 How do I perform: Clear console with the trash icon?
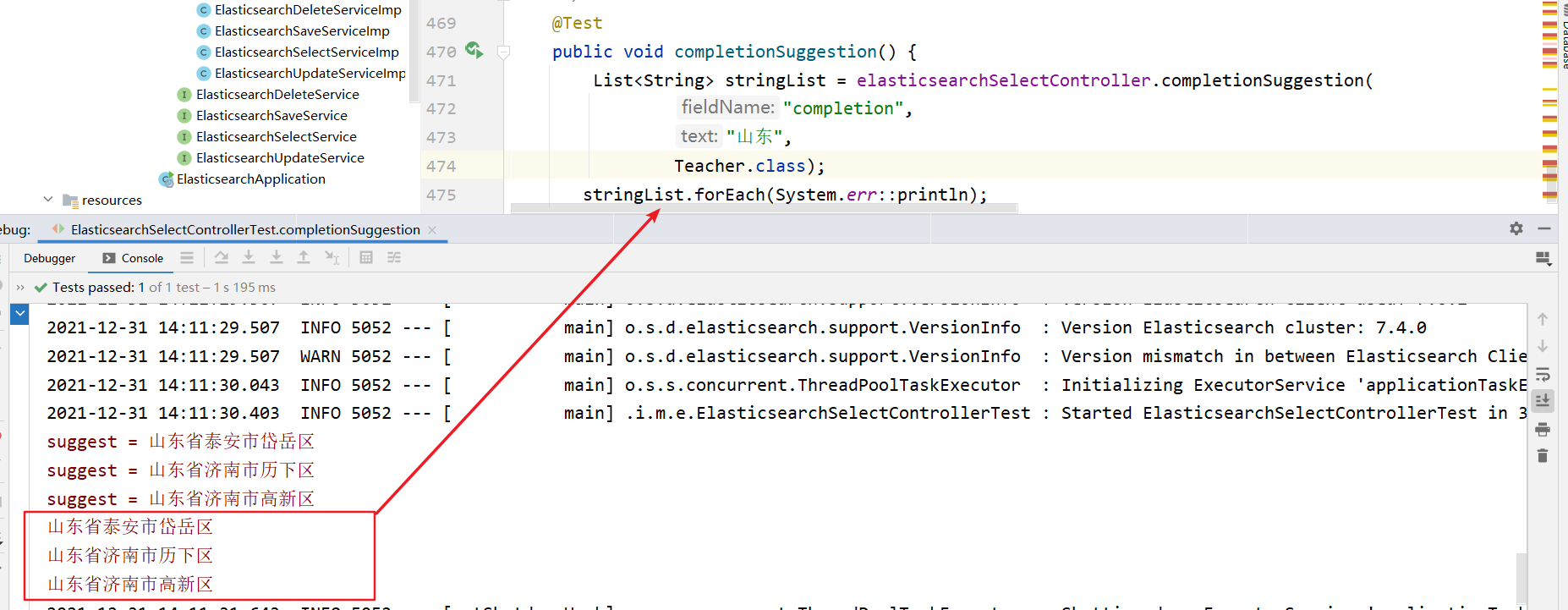[1543, 456]
